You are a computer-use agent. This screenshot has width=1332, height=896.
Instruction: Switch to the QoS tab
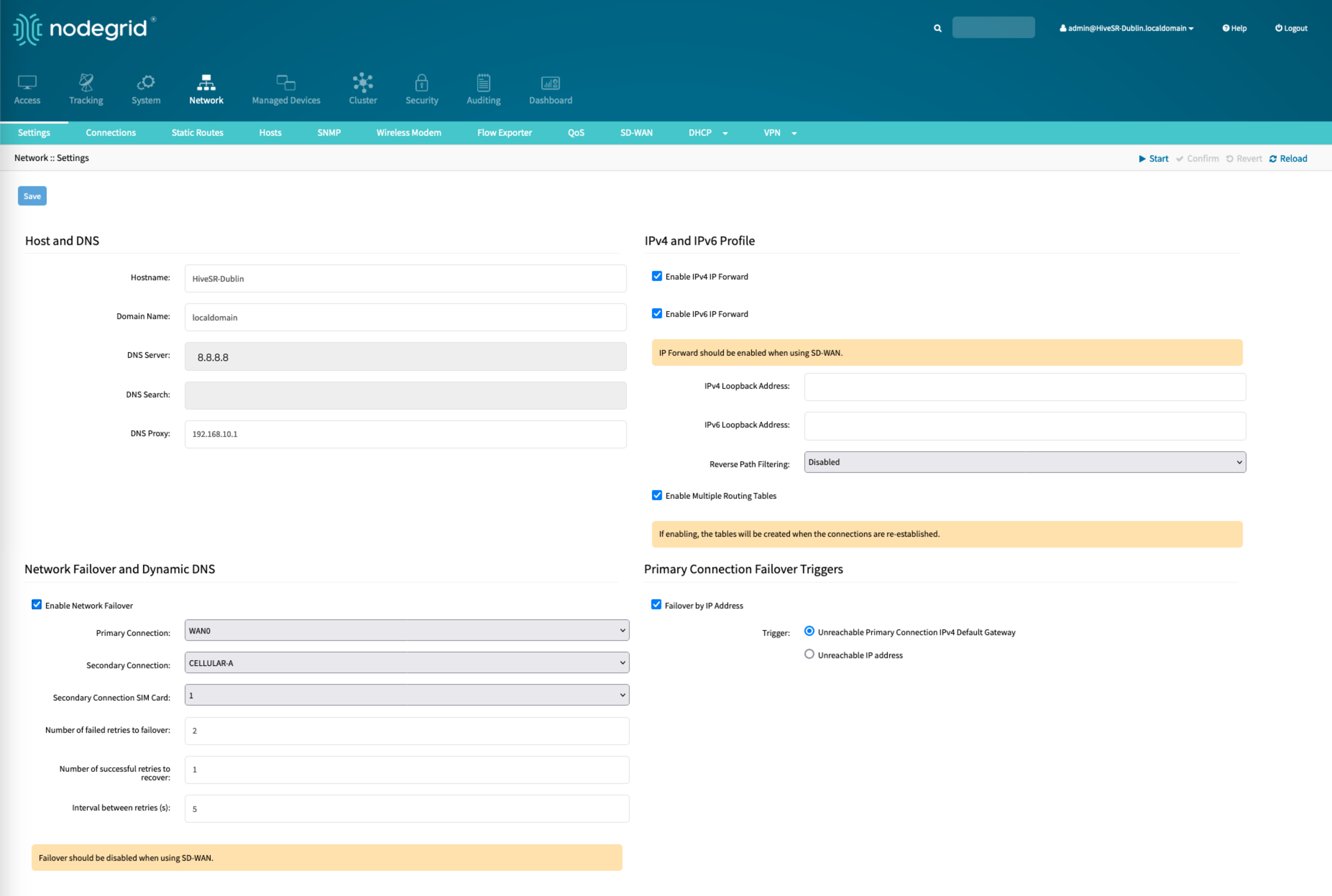point(576,132)
